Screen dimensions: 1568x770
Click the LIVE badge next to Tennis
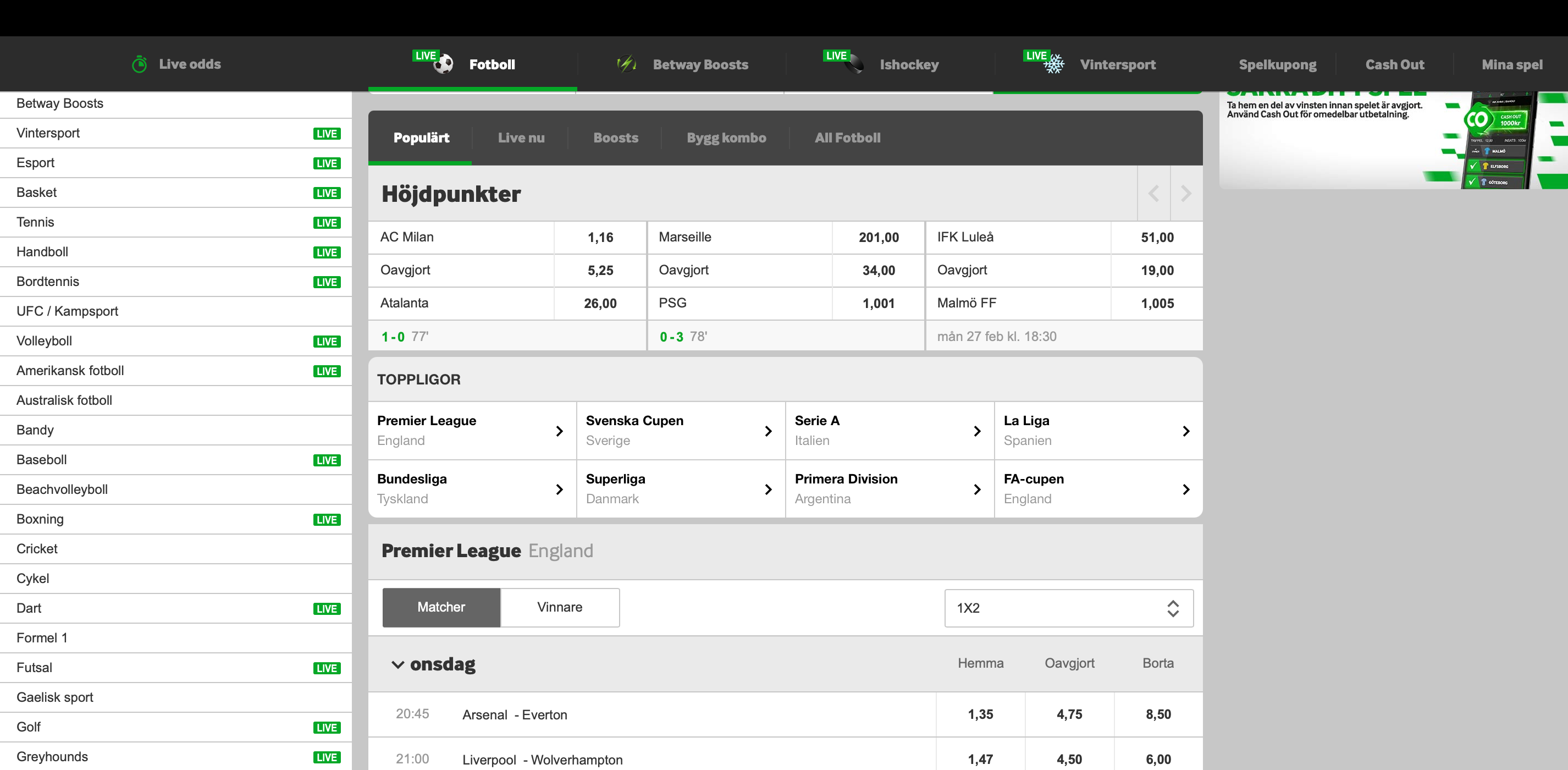click(x=327, y=223)
